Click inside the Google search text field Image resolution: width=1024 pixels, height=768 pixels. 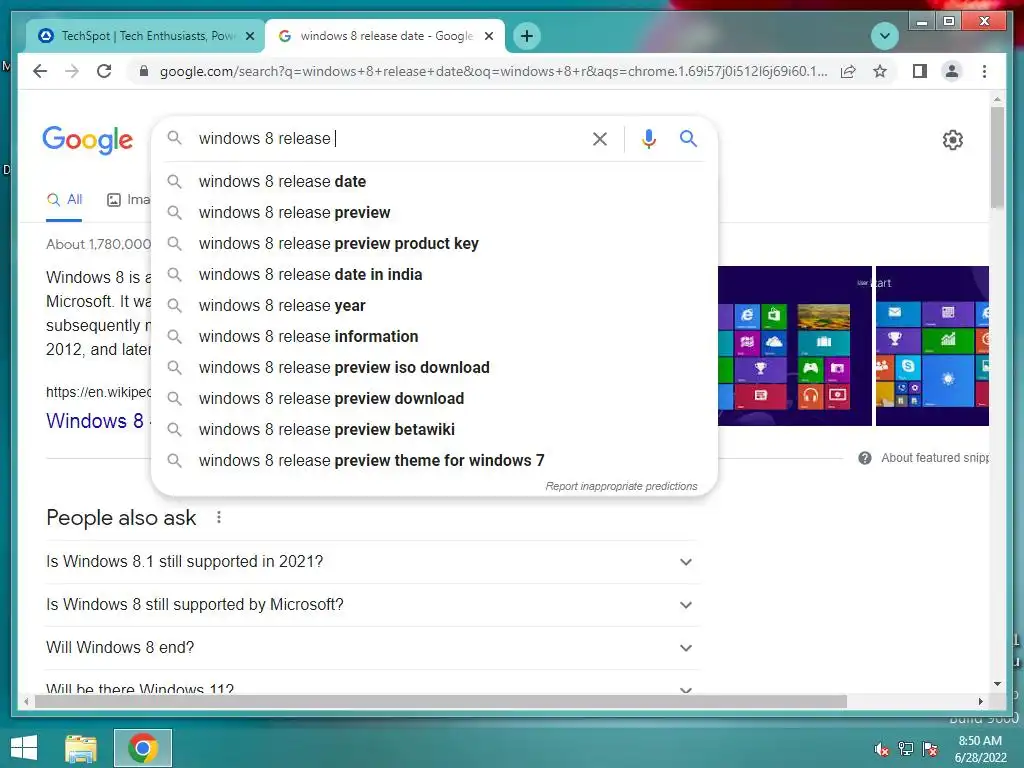[x=389, y=138]
